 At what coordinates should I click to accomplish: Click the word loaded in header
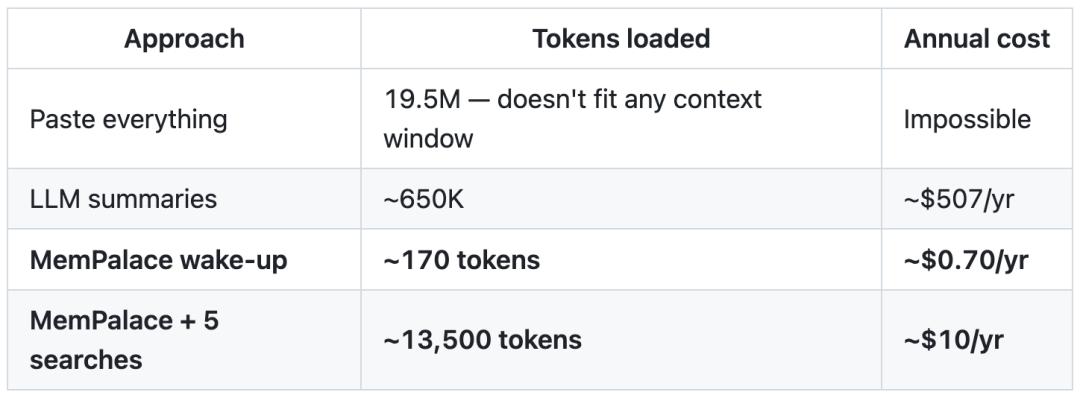pos(664,39)
